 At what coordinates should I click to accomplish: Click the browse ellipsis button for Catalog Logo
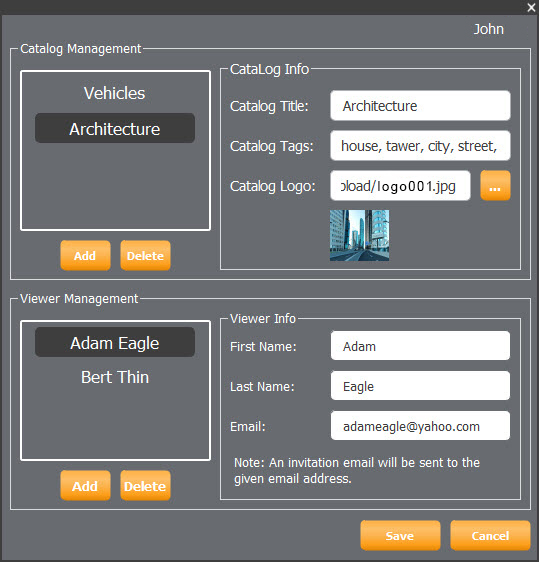(x=495, y=185)
